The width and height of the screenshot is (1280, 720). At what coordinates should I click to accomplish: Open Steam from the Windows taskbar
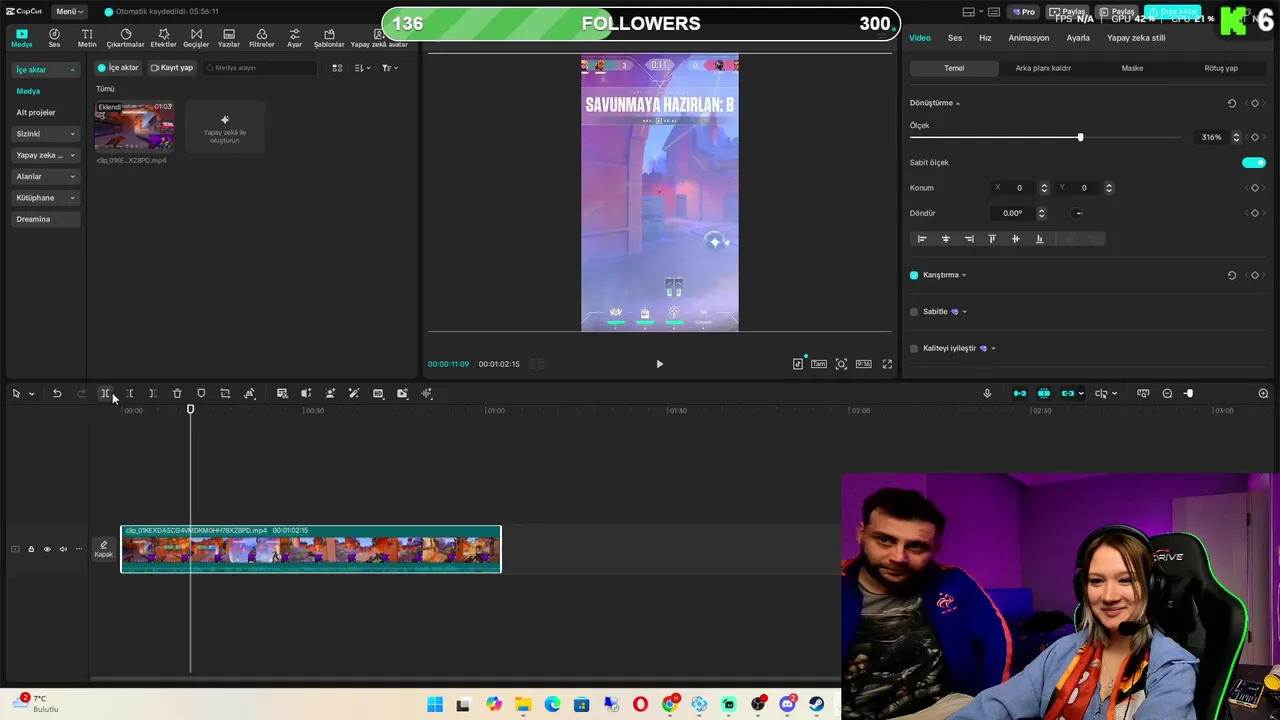coord(816,705)
